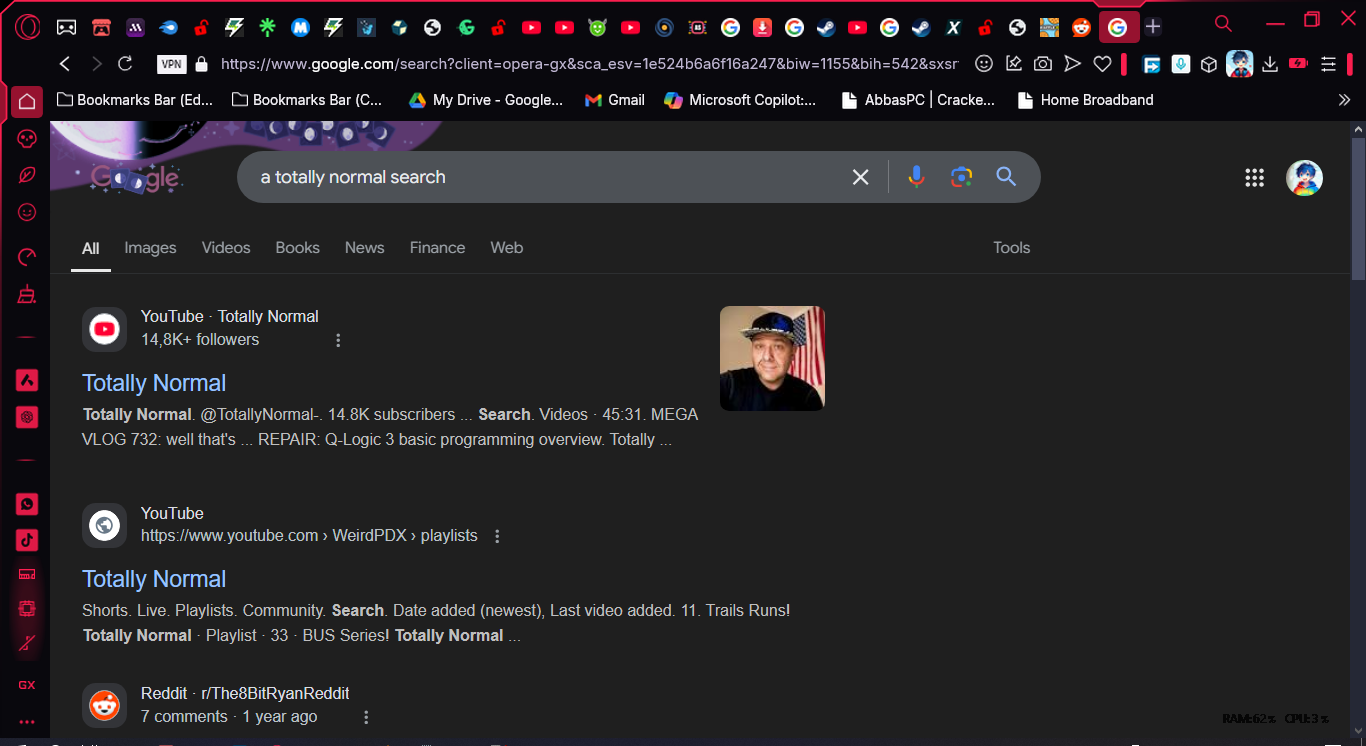
Task: Take a snapshot with the camera icon
Action: point(1043,64)
